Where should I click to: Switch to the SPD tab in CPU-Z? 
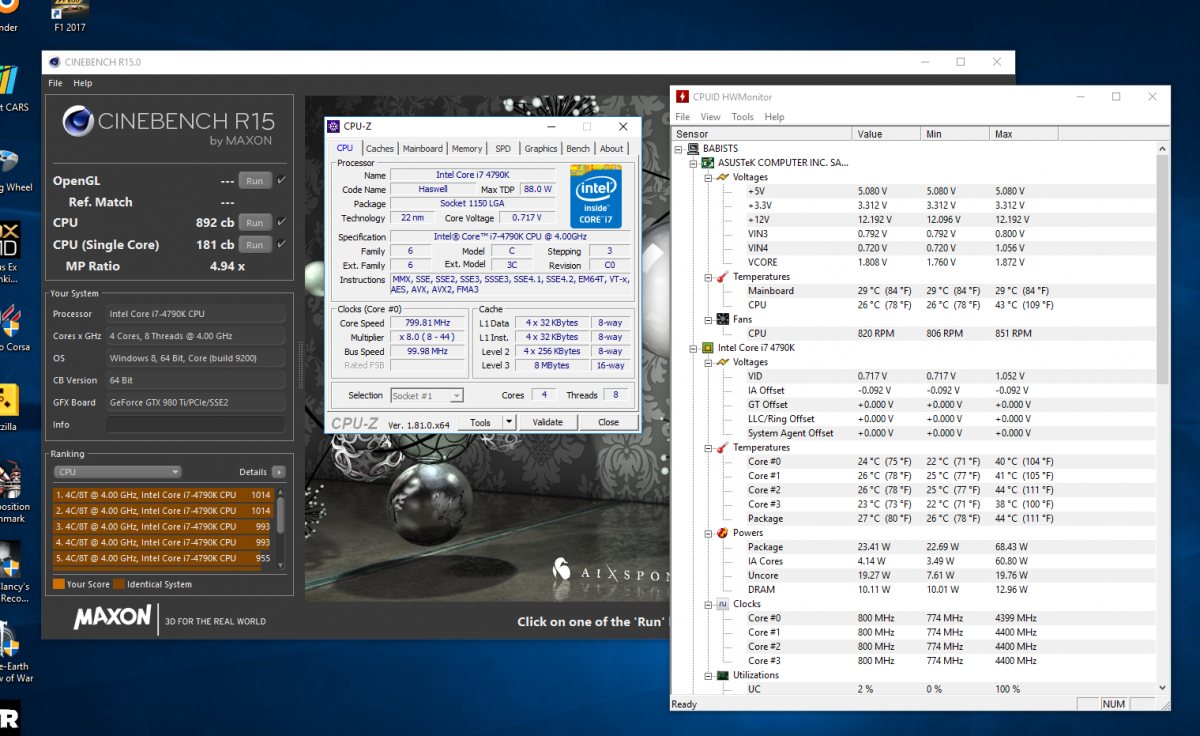tap(503, 149)
